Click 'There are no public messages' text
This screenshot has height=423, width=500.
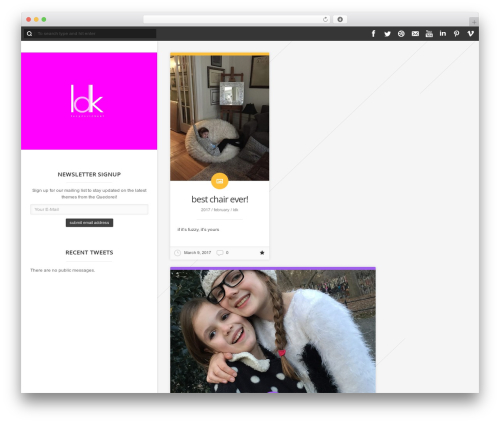pyautogui.click(x=63, y=270)
